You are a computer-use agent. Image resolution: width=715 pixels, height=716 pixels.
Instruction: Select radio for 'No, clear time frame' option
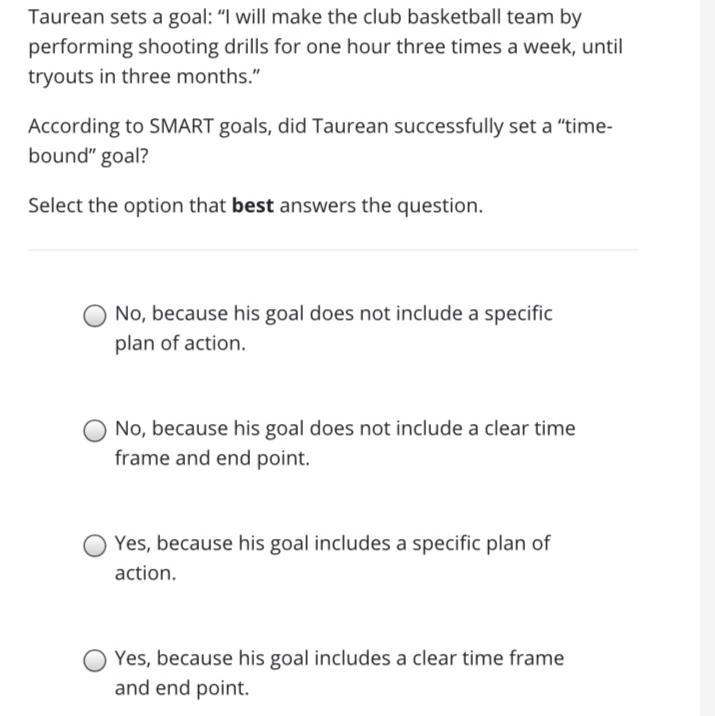95,431
